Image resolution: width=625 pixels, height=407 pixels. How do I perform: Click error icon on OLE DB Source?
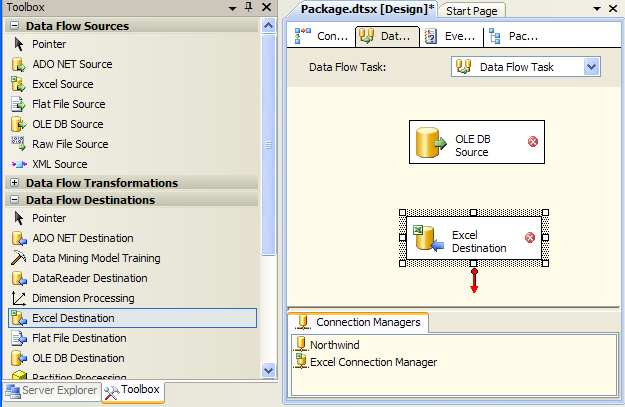[533, 142]
